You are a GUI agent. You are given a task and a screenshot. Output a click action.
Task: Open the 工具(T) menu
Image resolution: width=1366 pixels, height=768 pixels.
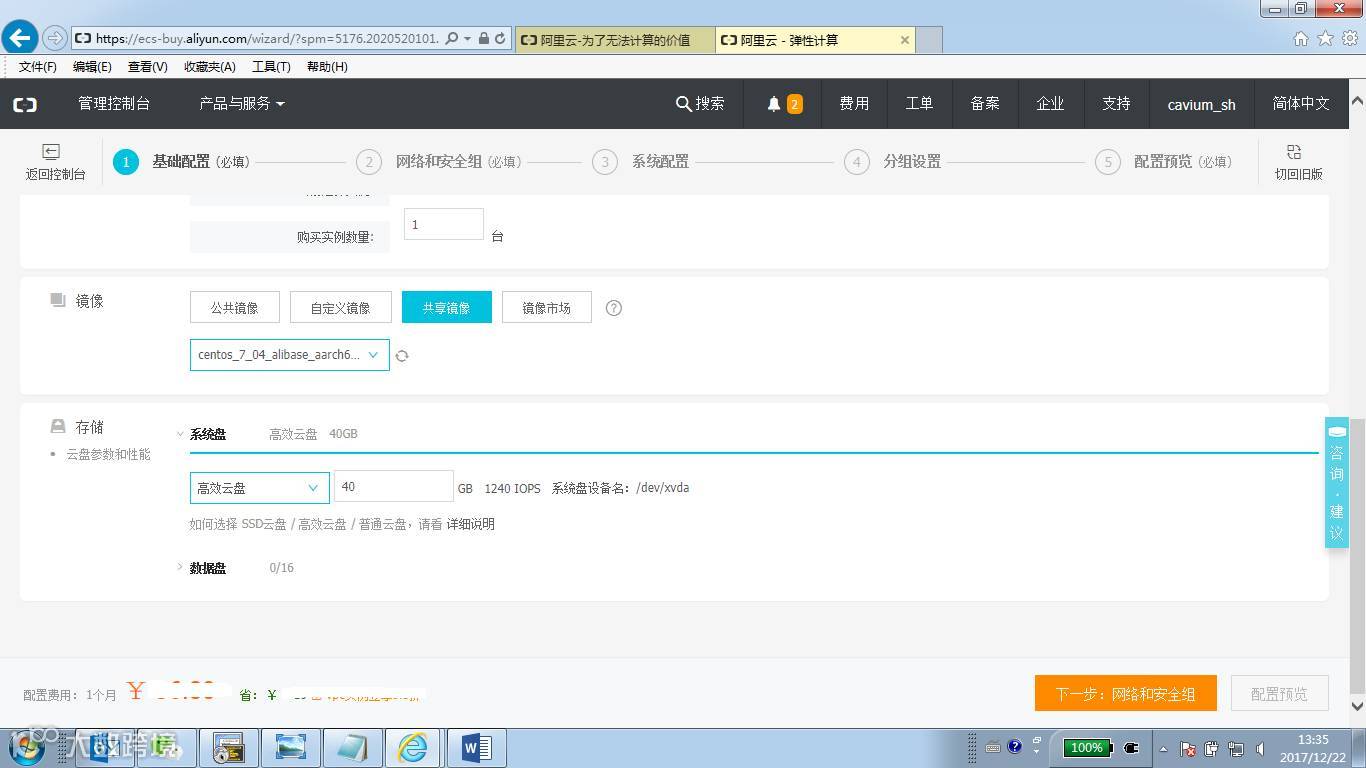click(x=271, y=67)
